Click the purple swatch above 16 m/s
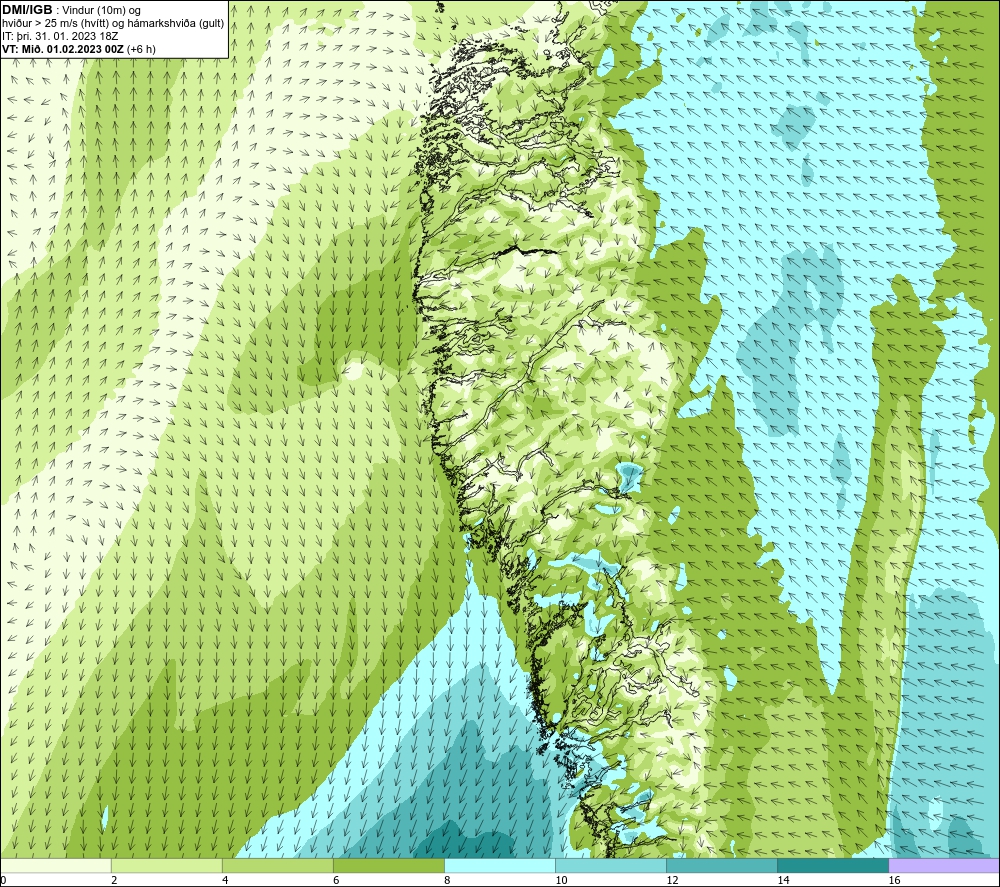Viewport: 1000px width, 887px height. [x=944, y=865]
